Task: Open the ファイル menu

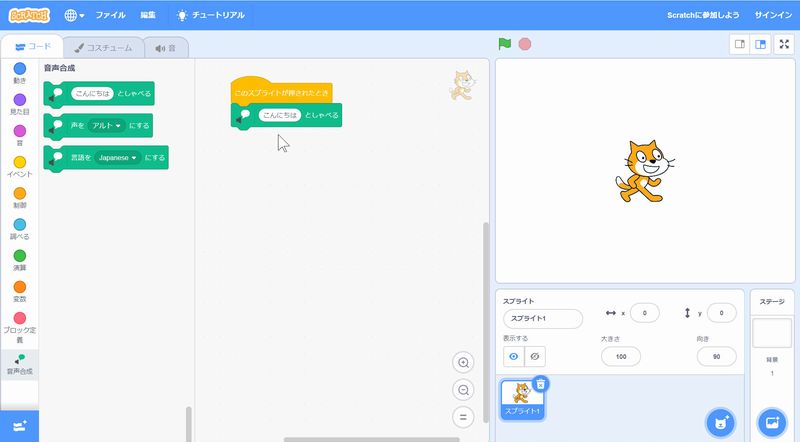Action: pyautogui.click(x=110, y=15)
